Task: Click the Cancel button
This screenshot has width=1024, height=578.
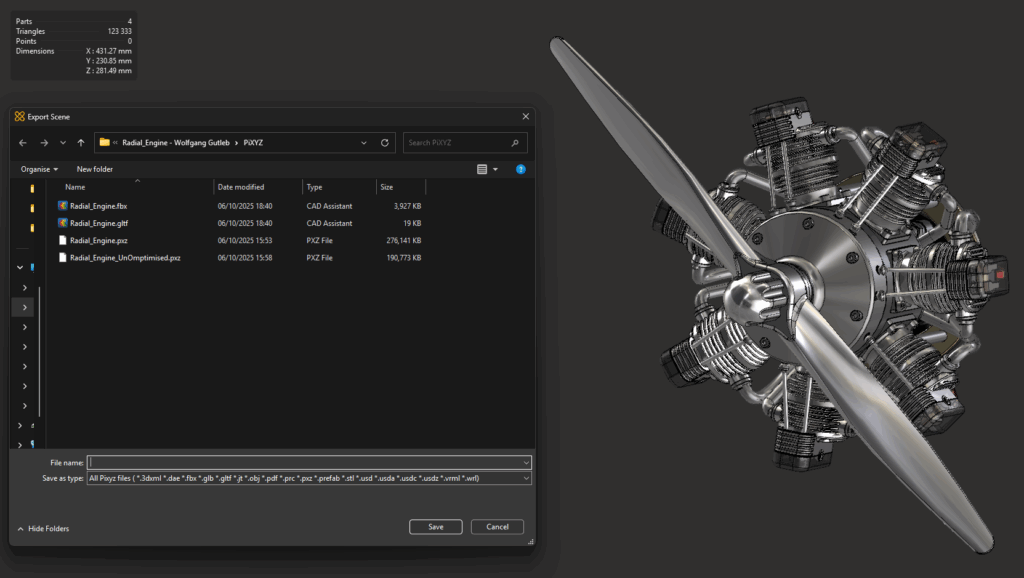Action: tap(497, 527)
